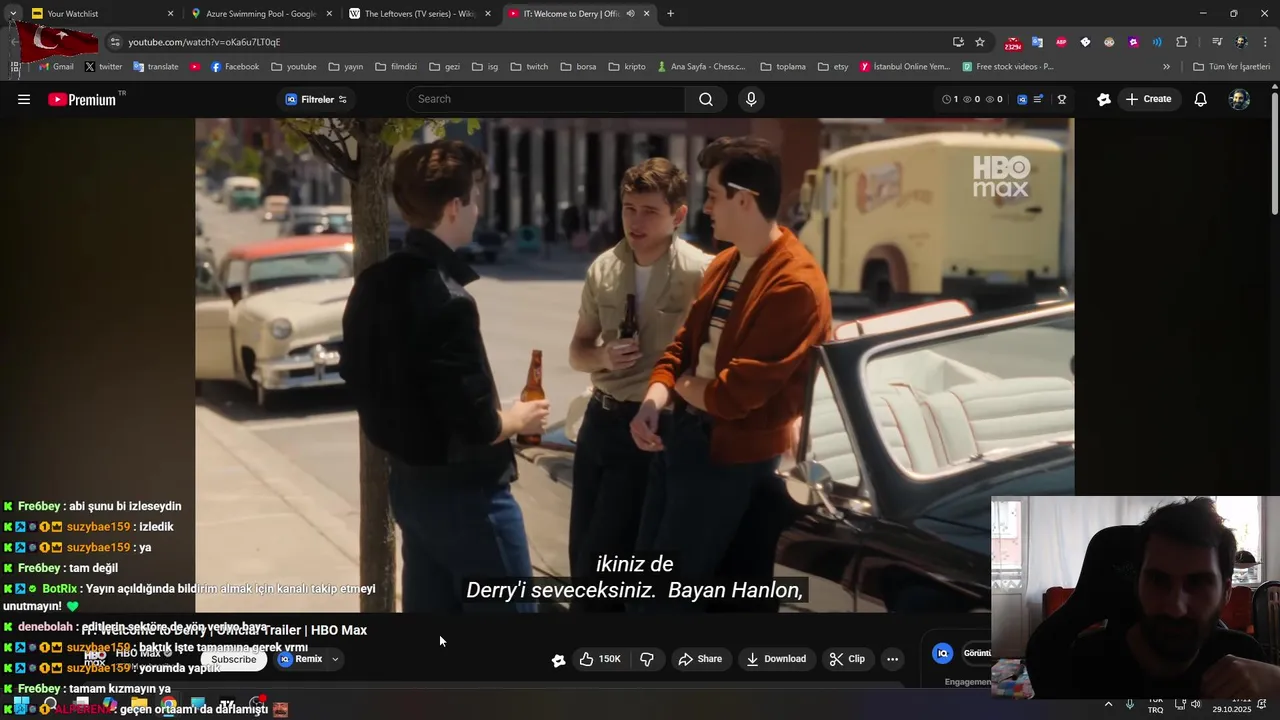Click the taskbar volume speaker icon

(x=1195, y=705)
